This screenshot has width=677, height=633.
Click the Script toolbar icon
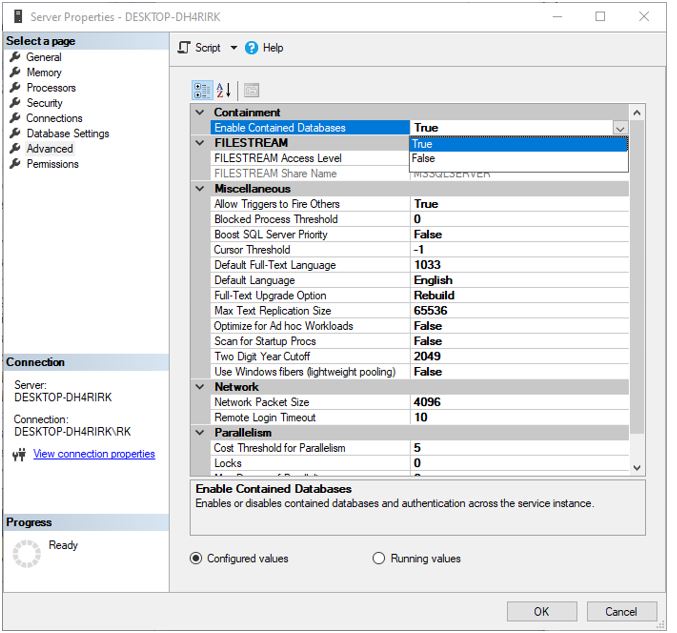tap(184, 47)
